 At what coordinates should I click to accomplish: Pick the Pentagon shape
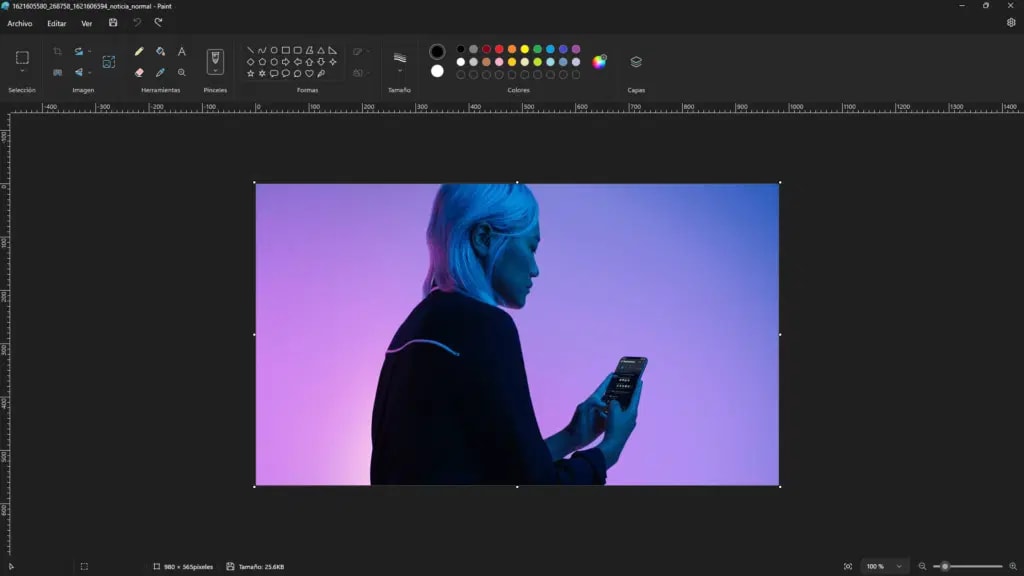(x=262, y=62)
